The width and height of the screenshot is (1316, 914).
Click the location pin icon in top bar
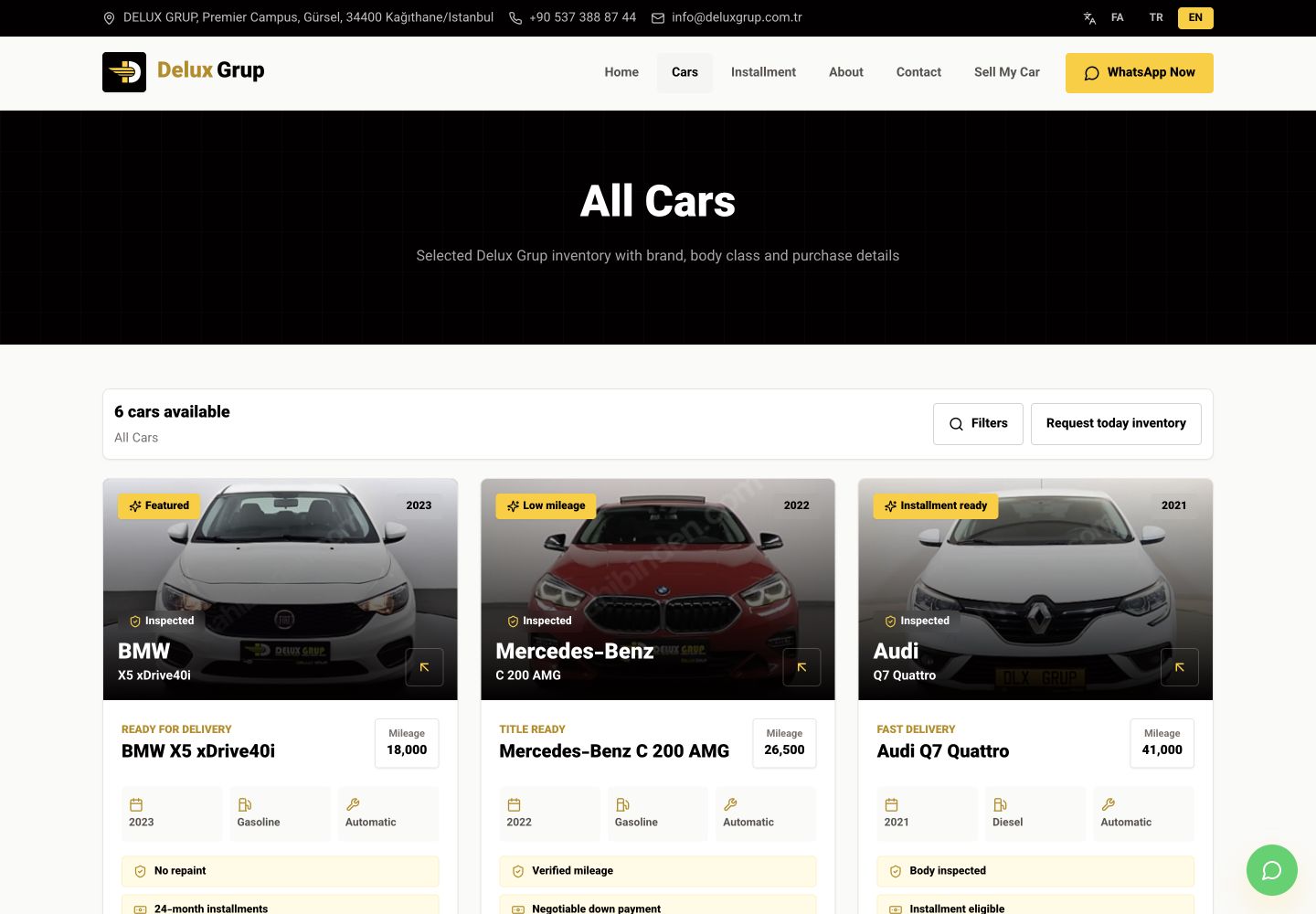(109, 18)
